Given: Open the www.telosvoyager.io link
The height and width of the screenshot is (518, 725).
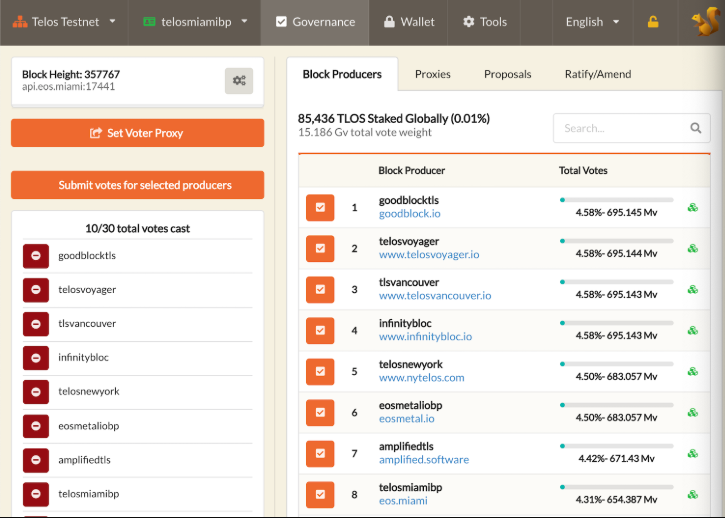Looking at the screenshot, I should [429, 255].
